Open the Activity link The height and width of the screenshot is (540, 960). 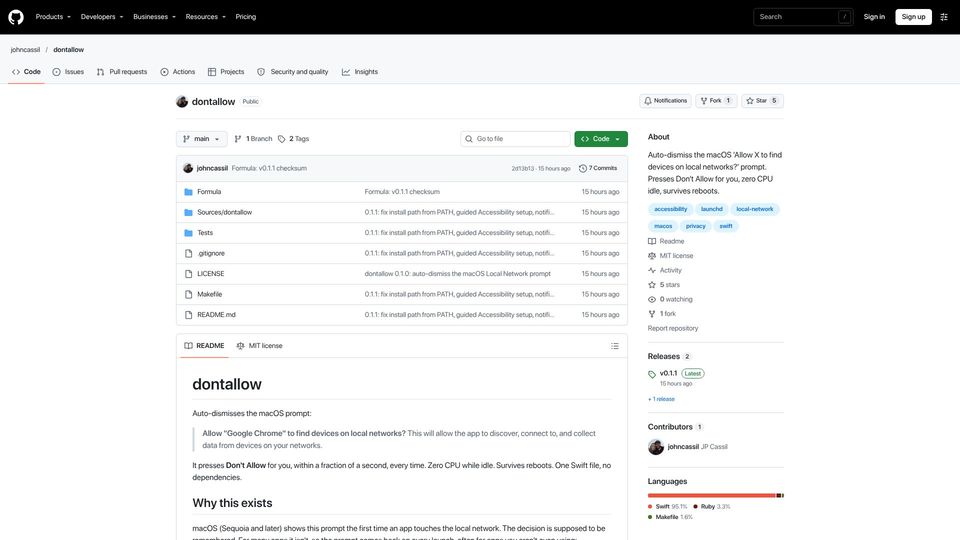coord(665,271)
